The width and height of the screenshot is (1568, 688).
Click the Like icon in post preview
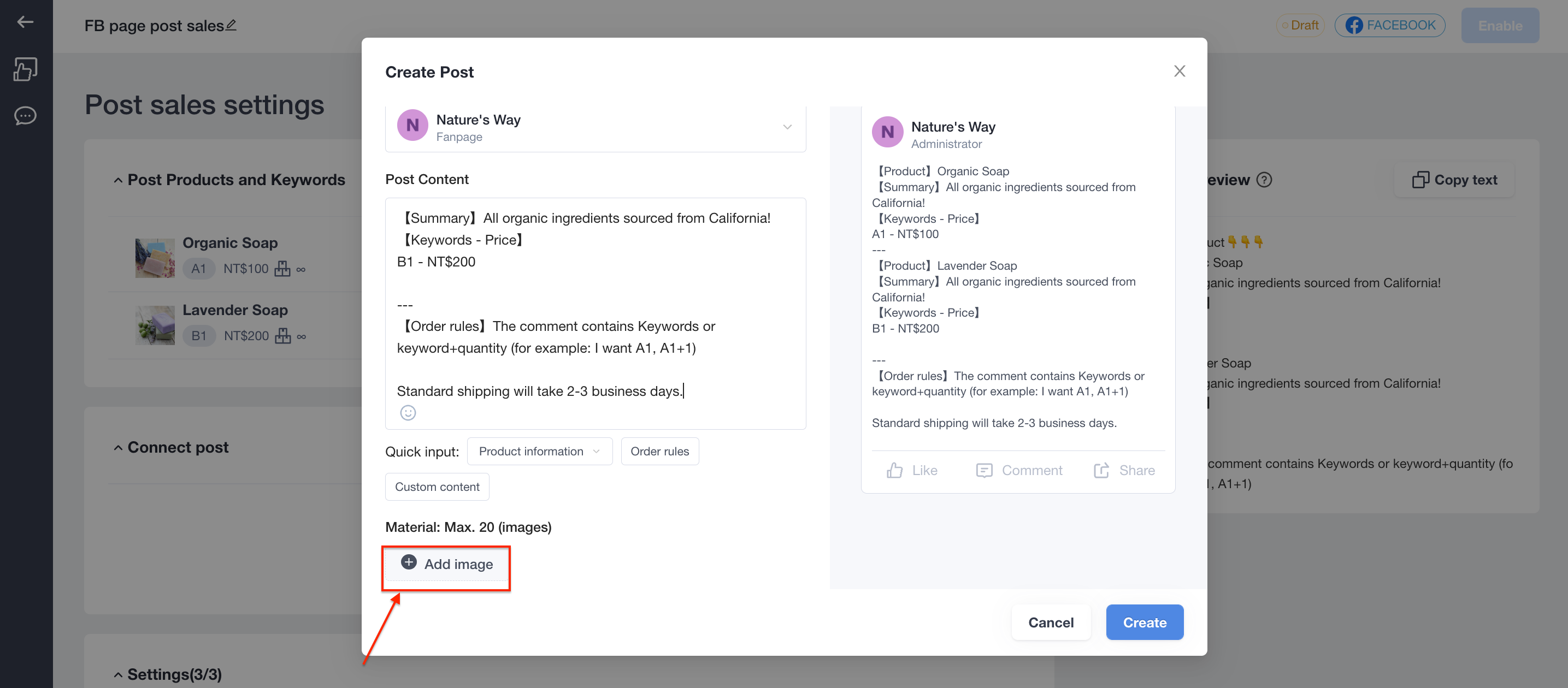pos(894,470)
